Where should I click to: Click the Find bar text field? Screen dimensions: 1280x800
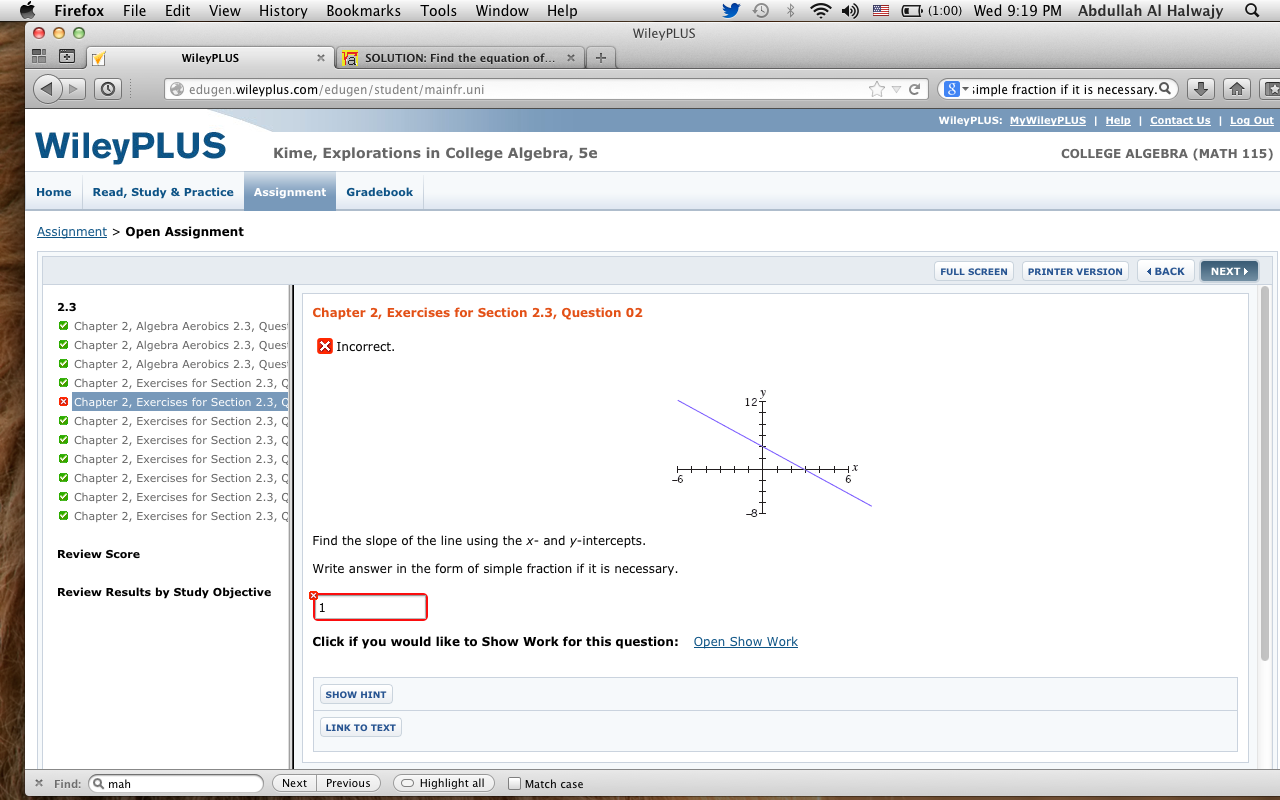[x=176, y=783]
